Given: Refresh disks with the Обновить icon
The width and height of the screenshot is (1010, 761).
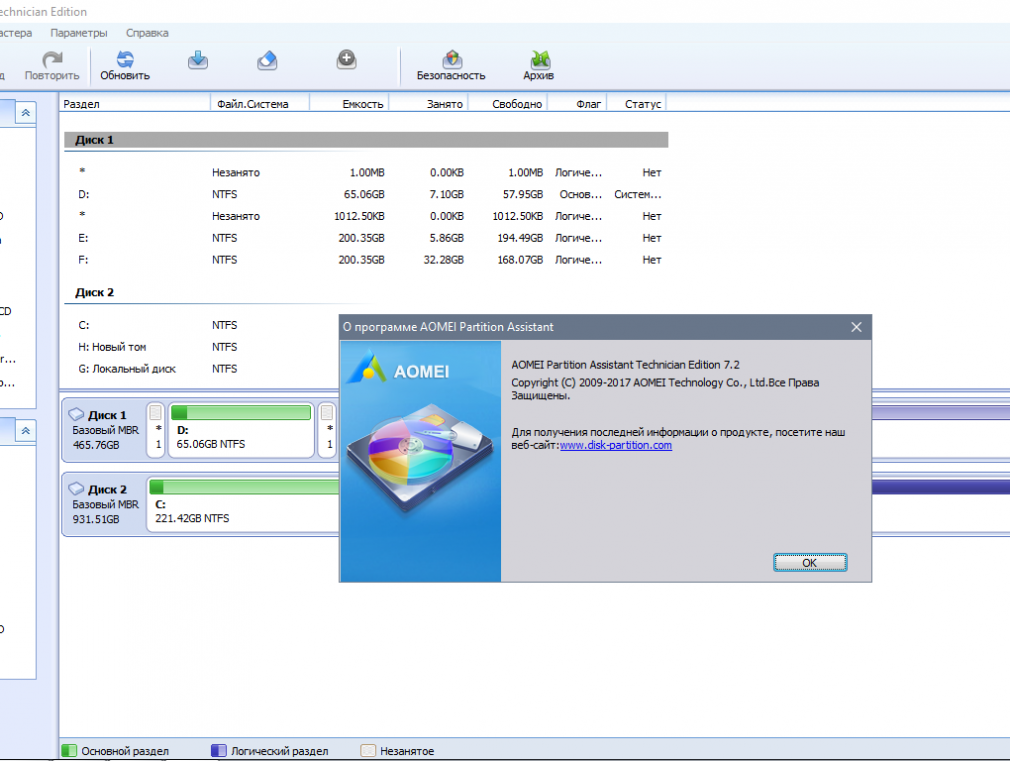Looking at the screenshot, I should (x=125, y=60).
